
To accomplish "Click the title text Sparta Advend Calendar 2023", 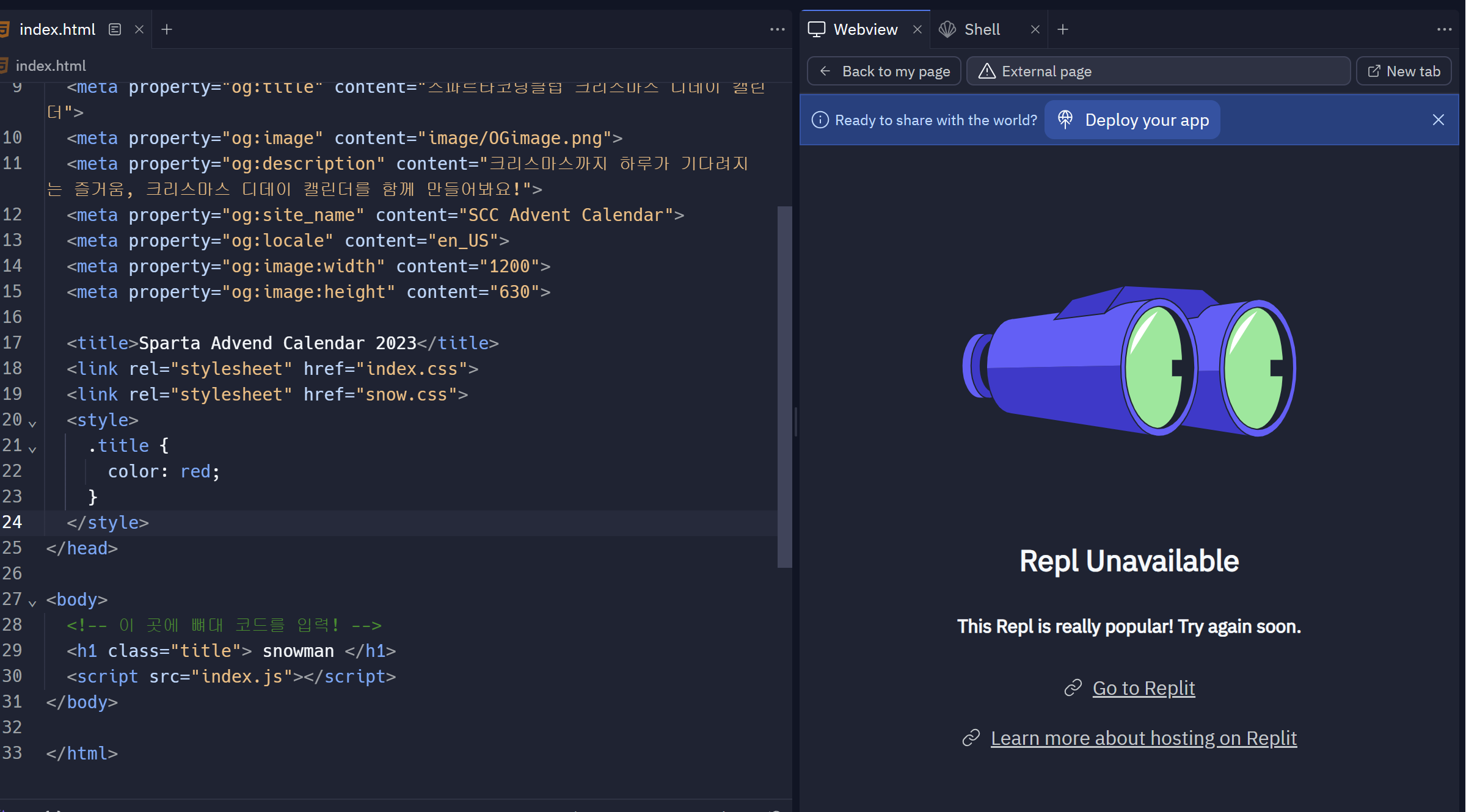I will pos(277,343).
